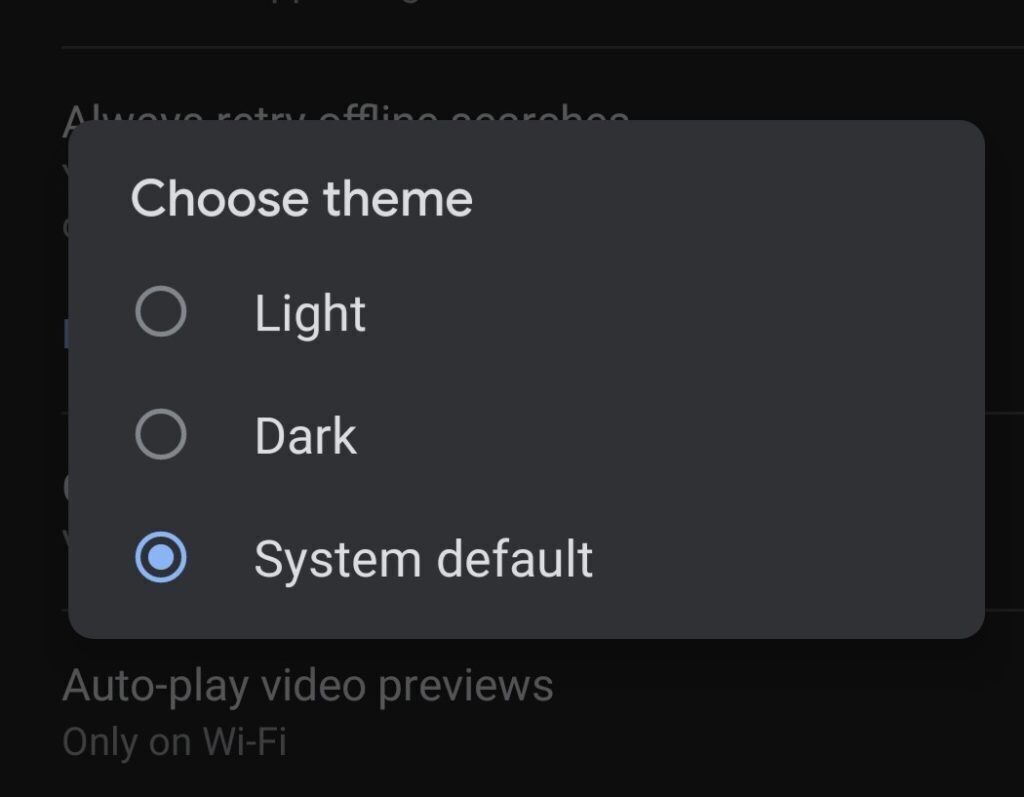Tap the "Only on Wi-Fi" subtitle text
Viewport: 1024px width, 797px height.
(174, 742)
